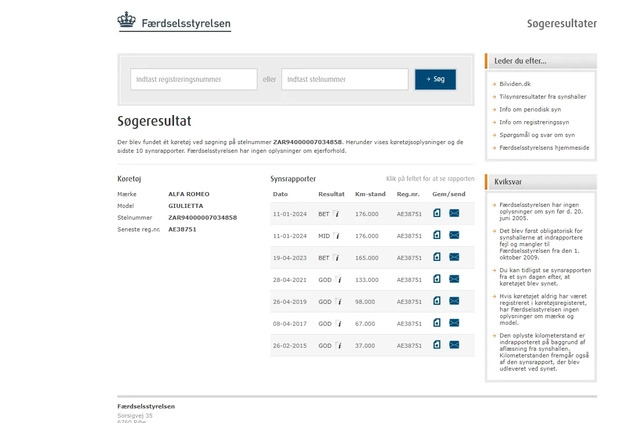Click Reg.nr. AE38751 in 26-02-2015 row
The height and width of the screenshot is (423, 644).
(x=409, y=346)
